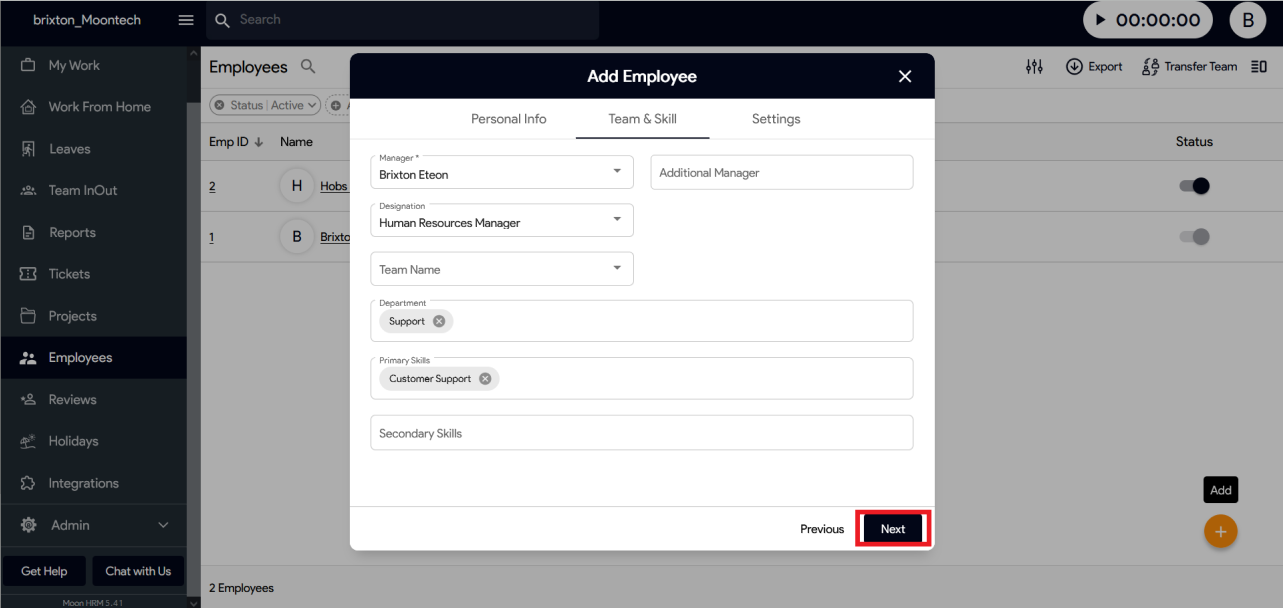Open the Designation dropdown

click(x=617, y=220)
